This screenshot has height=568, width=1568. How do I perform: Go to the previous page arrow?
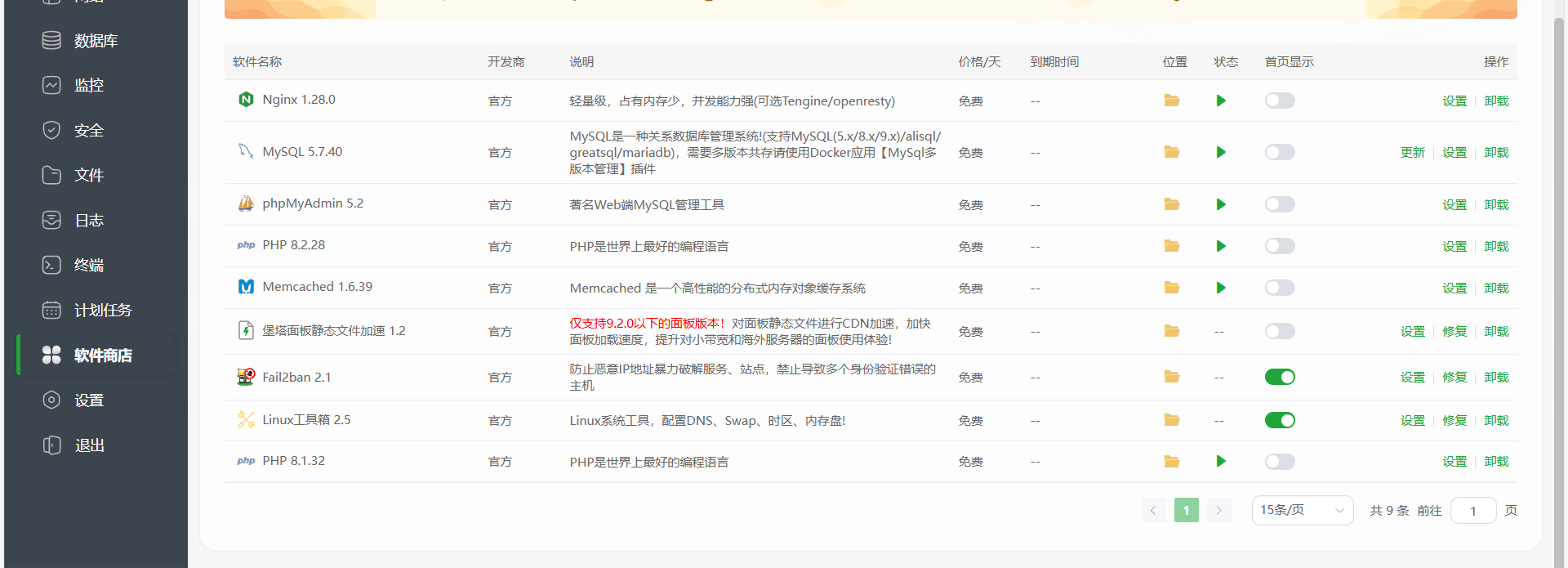click(1153, 510)
